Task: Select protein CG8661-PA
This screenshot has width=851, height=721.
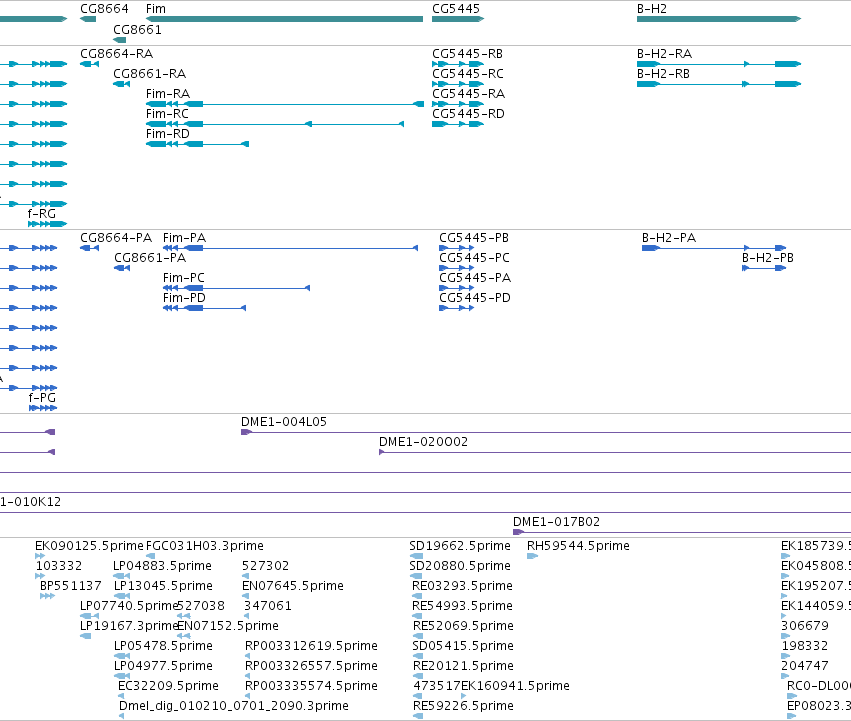Action: [x=150, y=258]
